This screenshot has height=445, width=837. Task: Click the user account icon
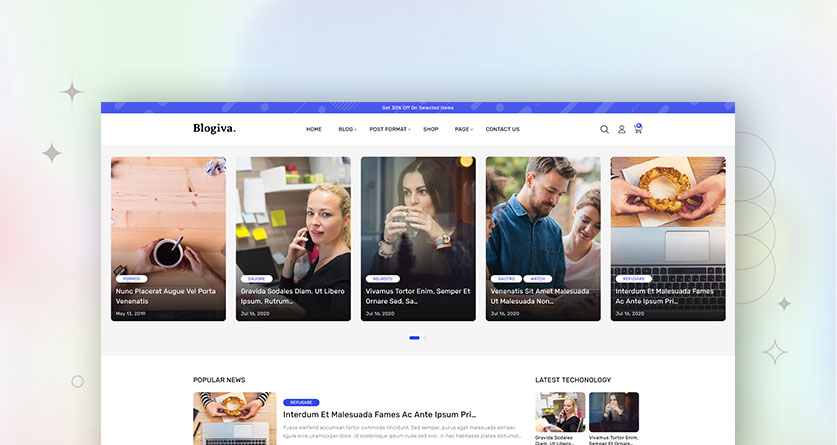621,129
